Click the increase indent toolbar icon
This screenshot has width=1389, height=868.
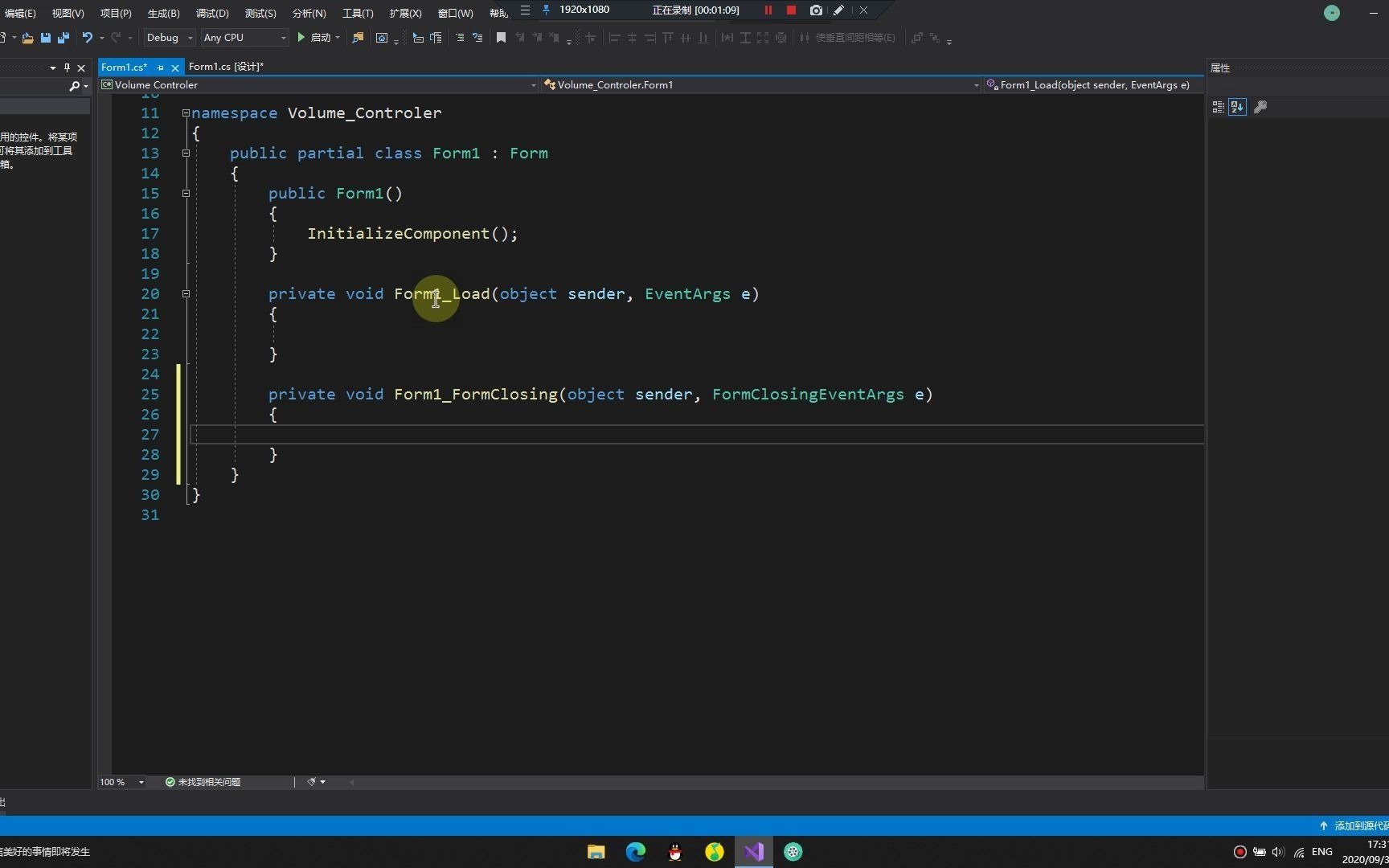(436, 38)
